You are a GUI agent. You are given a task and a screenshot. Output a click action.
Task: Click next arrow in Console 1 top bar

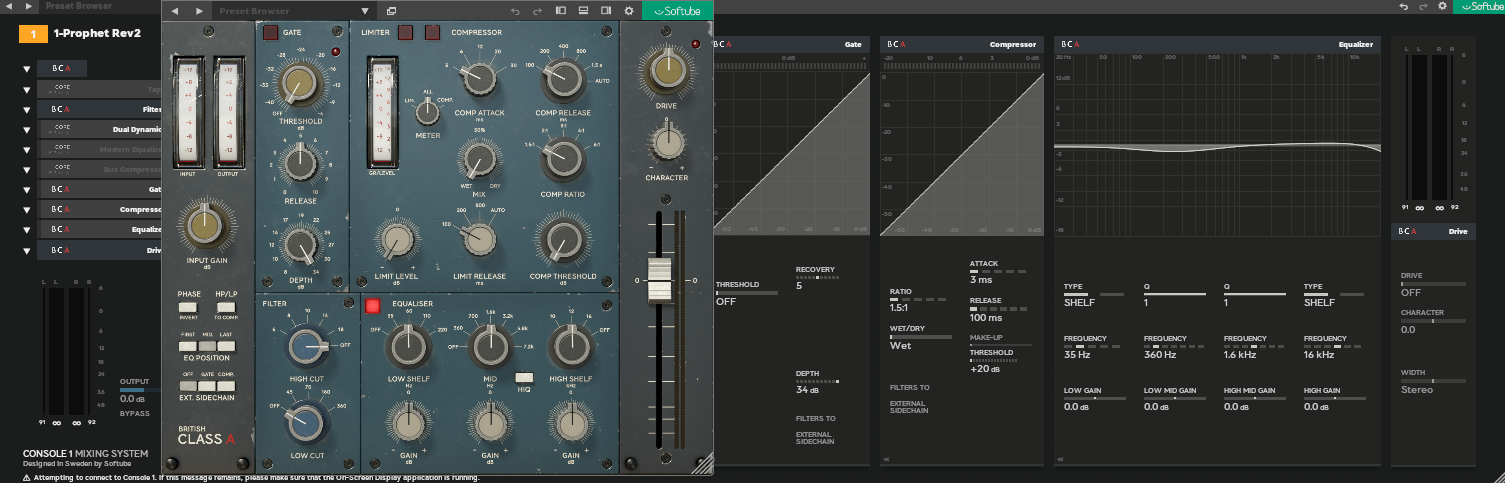tap(30, 6)
